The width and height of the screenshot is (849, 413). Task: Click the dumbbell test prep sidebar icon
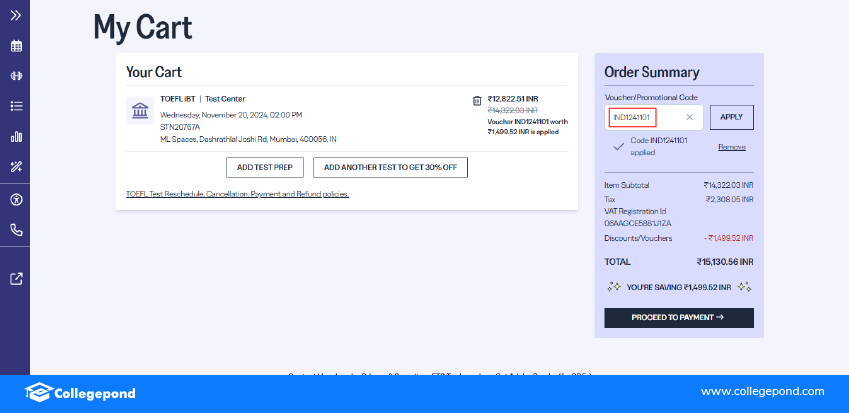15,75
